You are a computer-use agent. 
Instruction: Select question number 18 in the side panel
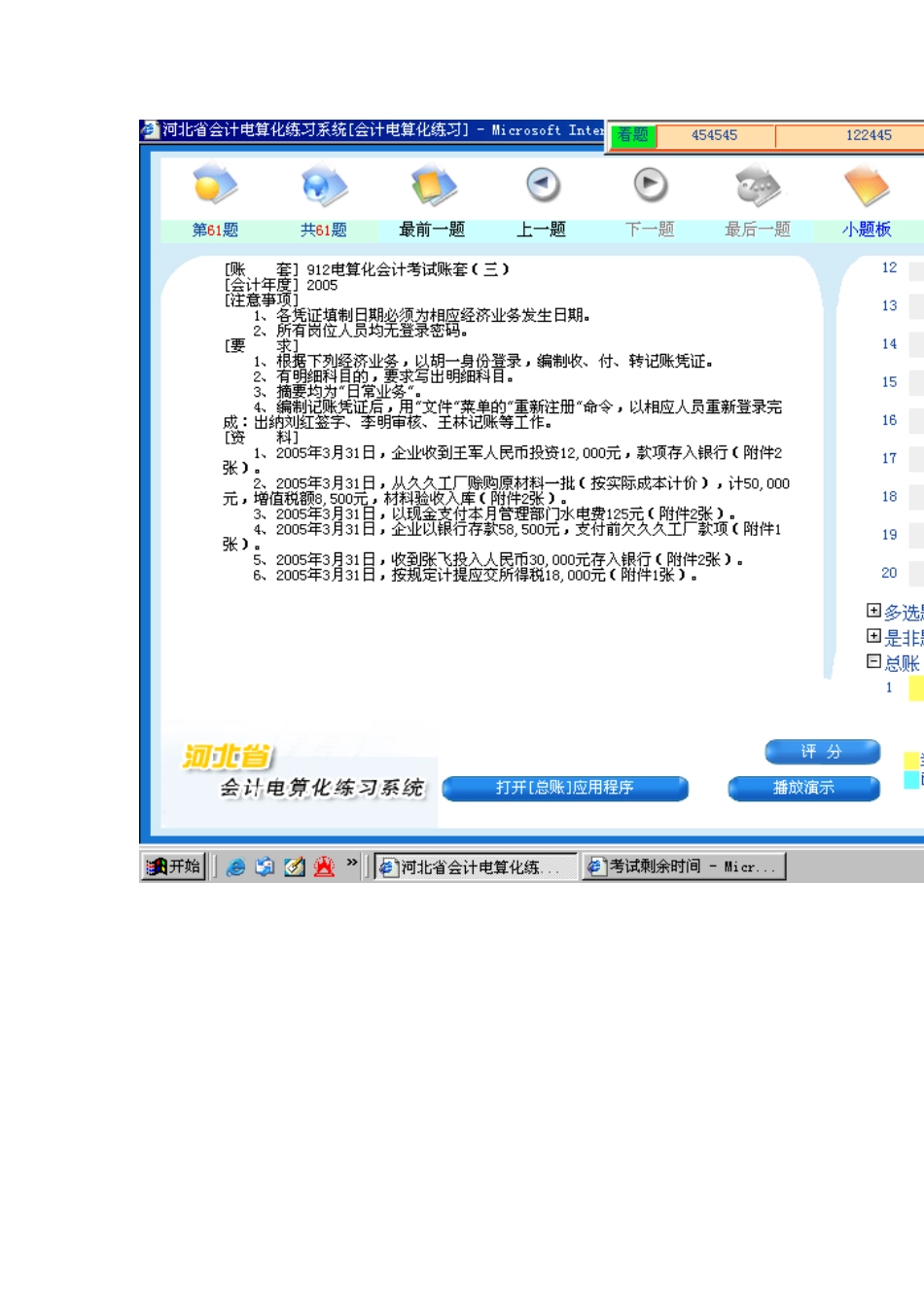point(889,497)
